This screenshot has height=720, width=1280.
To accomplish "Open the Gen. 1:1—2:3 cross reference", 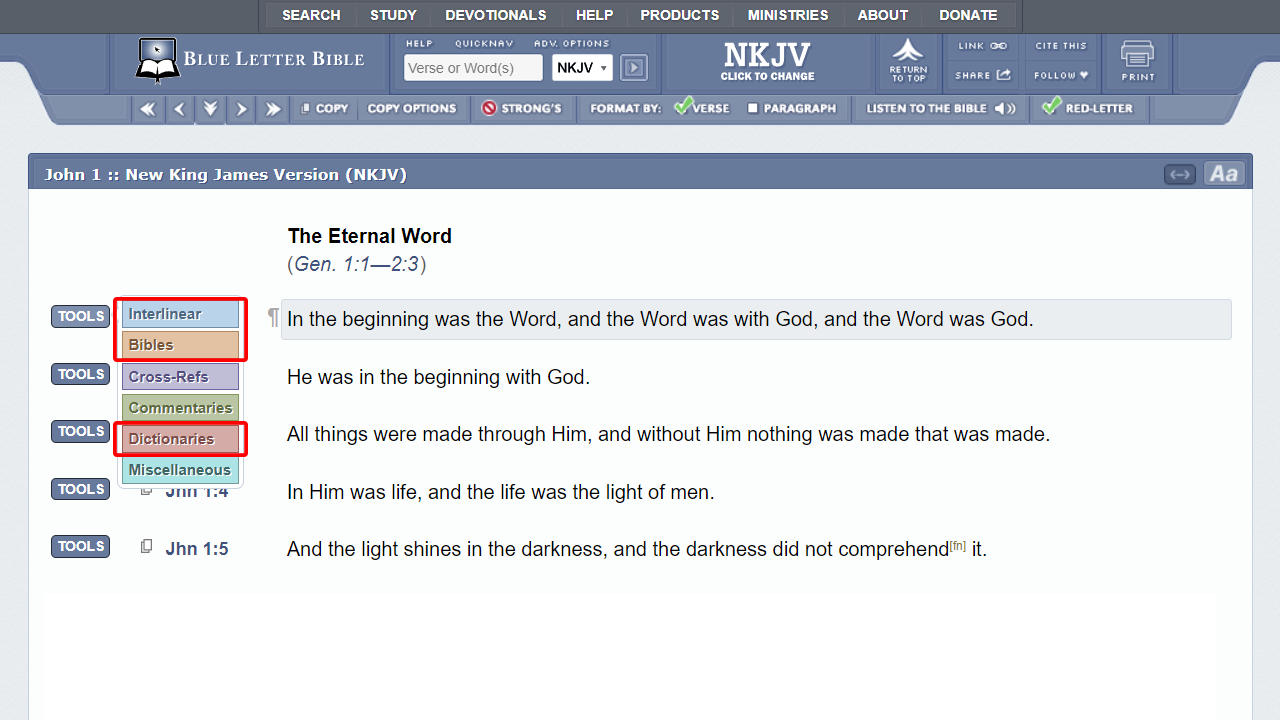I will [357, 265].
